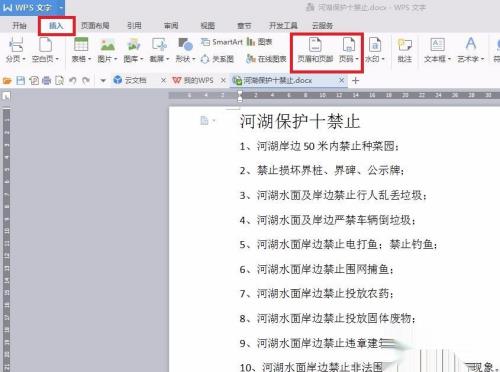Click the 图片 picture icon
Image resolution: width=500 pixels, height=372 pixels.
point(108,45)
